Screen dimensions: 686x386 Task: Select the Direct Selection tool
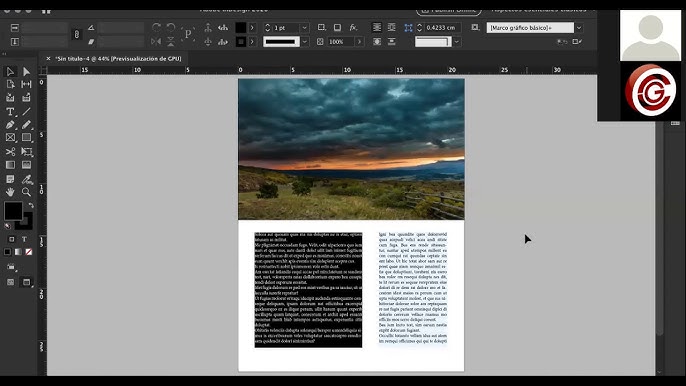[26, 71]
